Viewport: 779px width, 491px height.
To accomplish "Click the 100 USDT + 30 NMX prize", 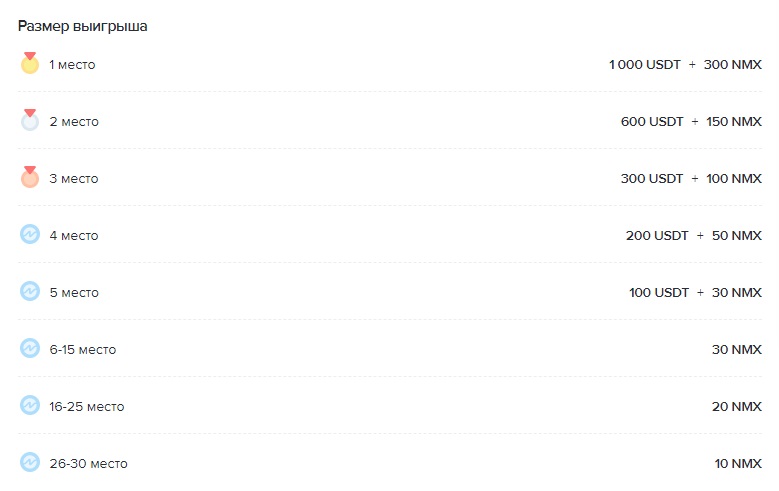I will click(x=695, y=293).
